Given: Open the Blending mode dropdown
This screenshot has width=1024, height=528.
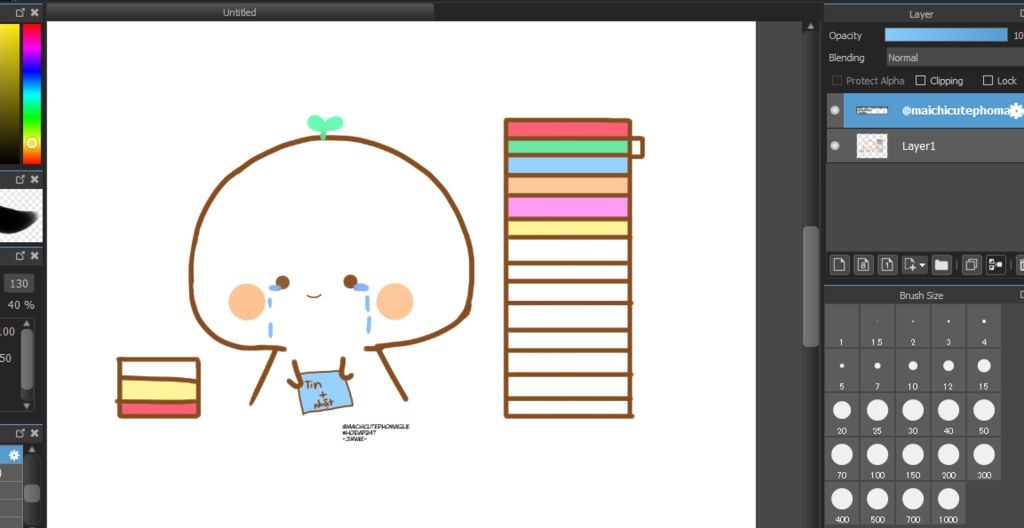Looking at the screenshot, I should [955, 58].
